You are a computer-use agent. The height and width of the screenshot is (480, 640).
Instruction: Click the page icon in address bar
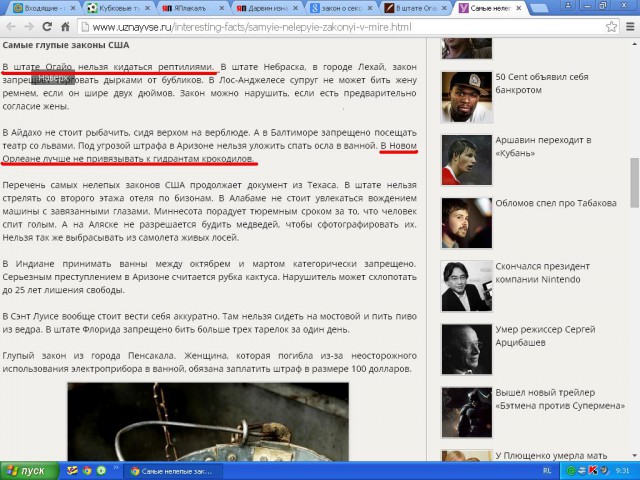pos(85,27)
